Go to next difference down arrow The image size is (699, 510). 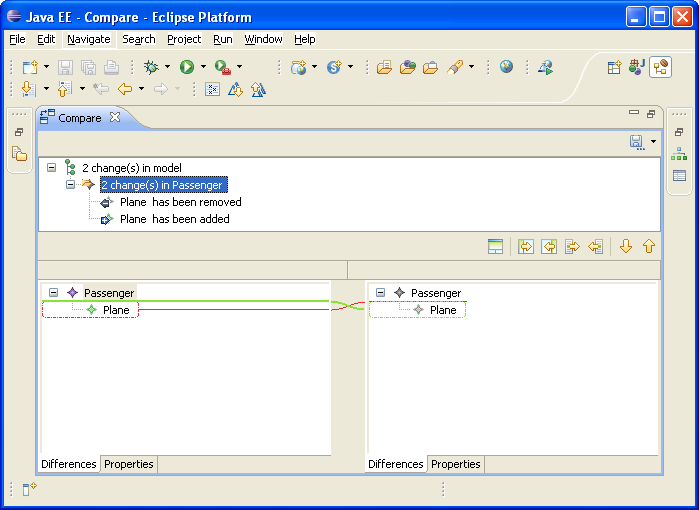tap(626, 246)
